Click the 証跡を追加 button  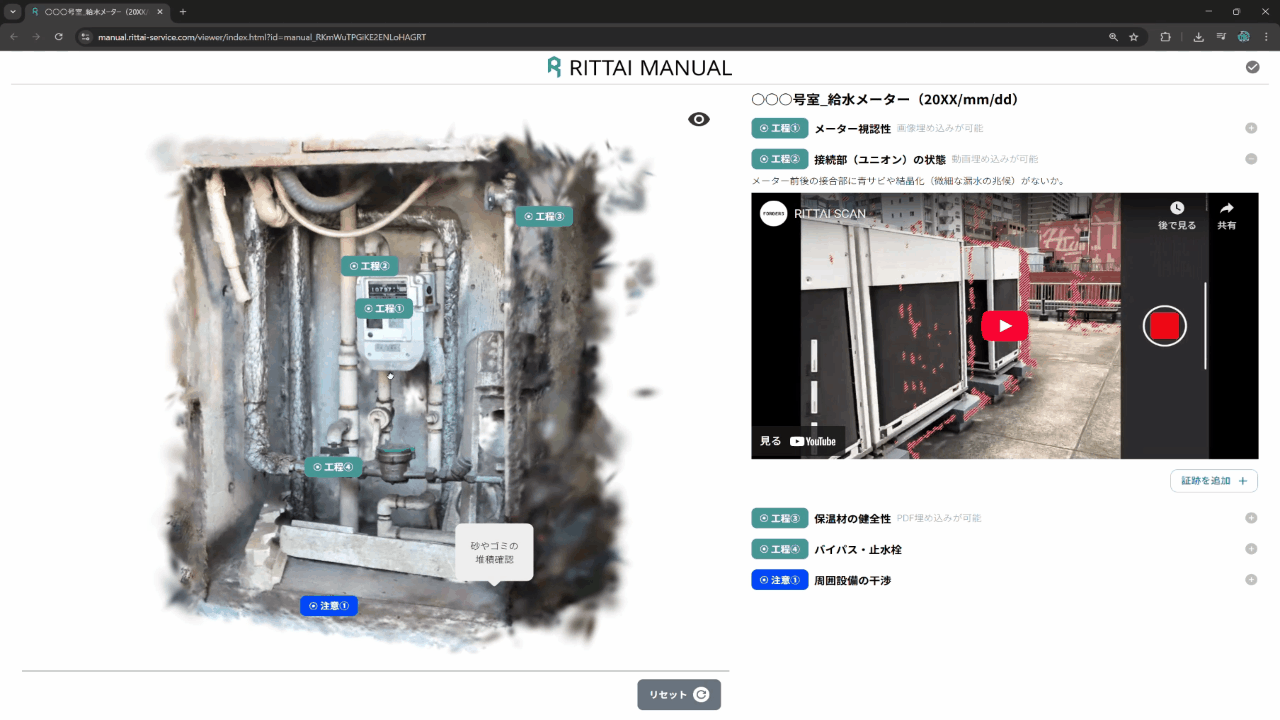(1213, 481)
